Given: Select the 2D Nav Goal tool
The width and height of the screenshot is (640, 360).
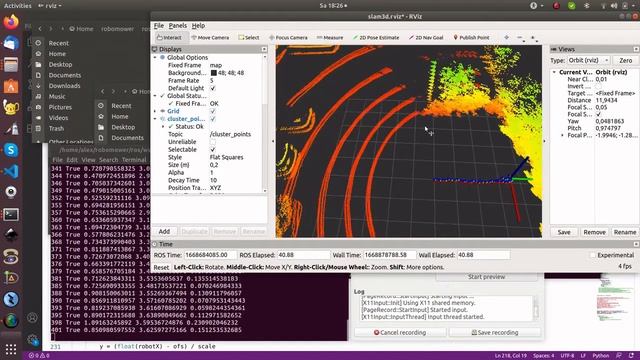Looking at the screenshot, I should click(x=426, y=38).
